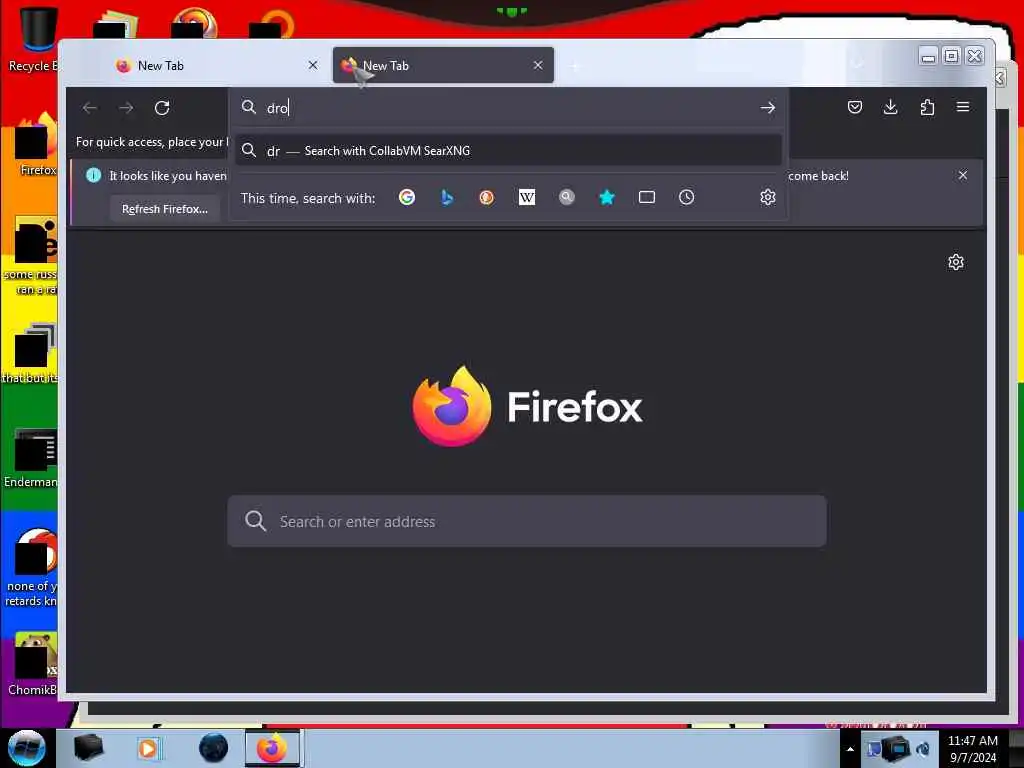Click Refresh Firefox... button
The height and width of the screenshot is (768, 1024).
click(165, 209)
